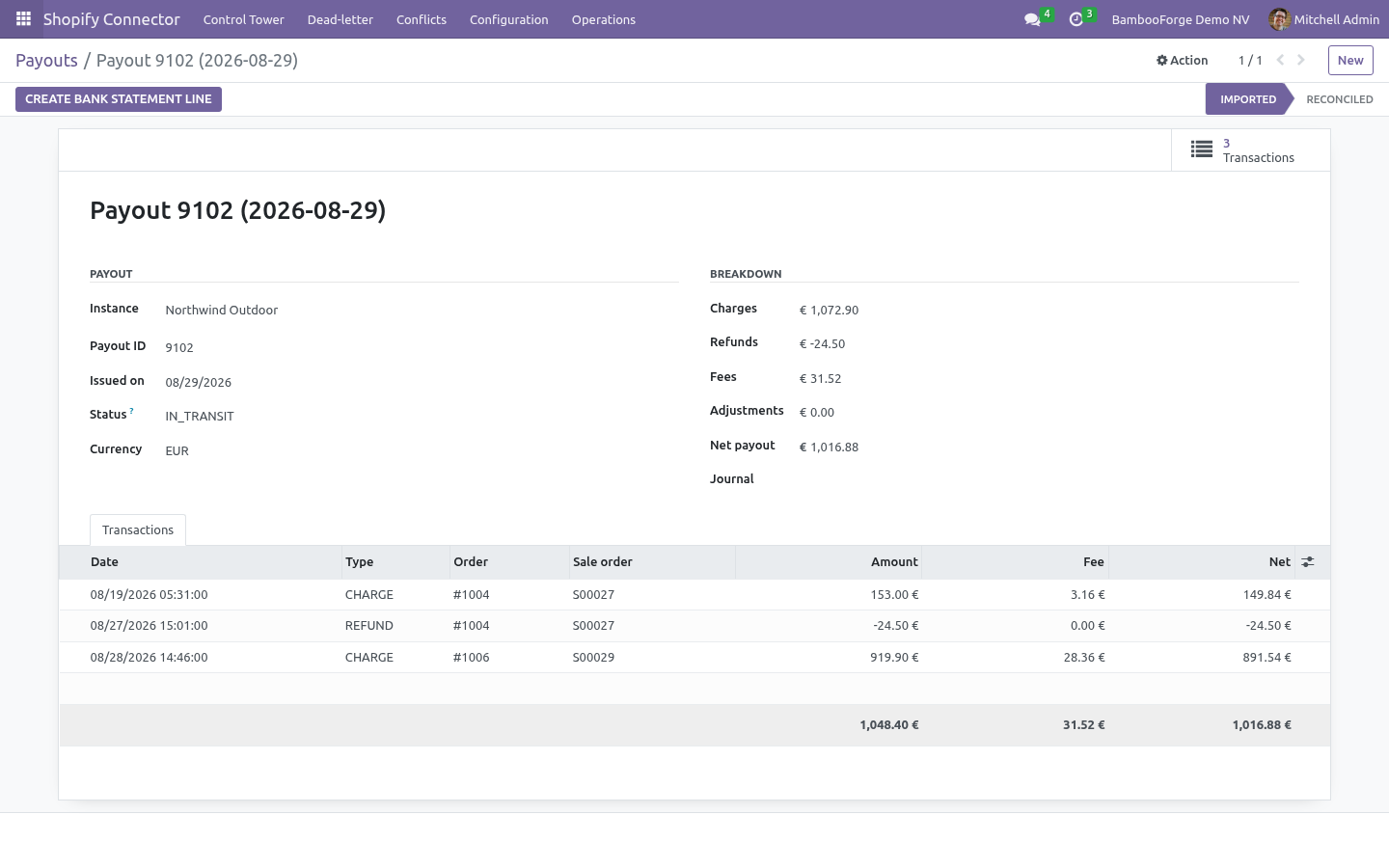The image size is (1389, 868).
Task: Open the apps grid menu icon
Action: 23,19
